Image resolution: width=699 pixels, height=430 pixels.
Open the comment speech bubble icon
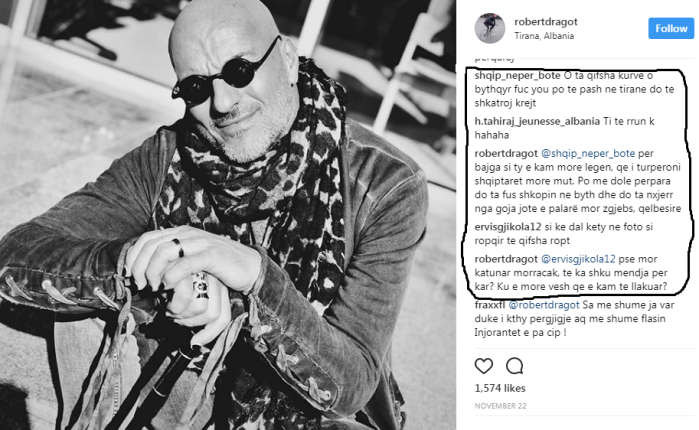tap(514, 366)
